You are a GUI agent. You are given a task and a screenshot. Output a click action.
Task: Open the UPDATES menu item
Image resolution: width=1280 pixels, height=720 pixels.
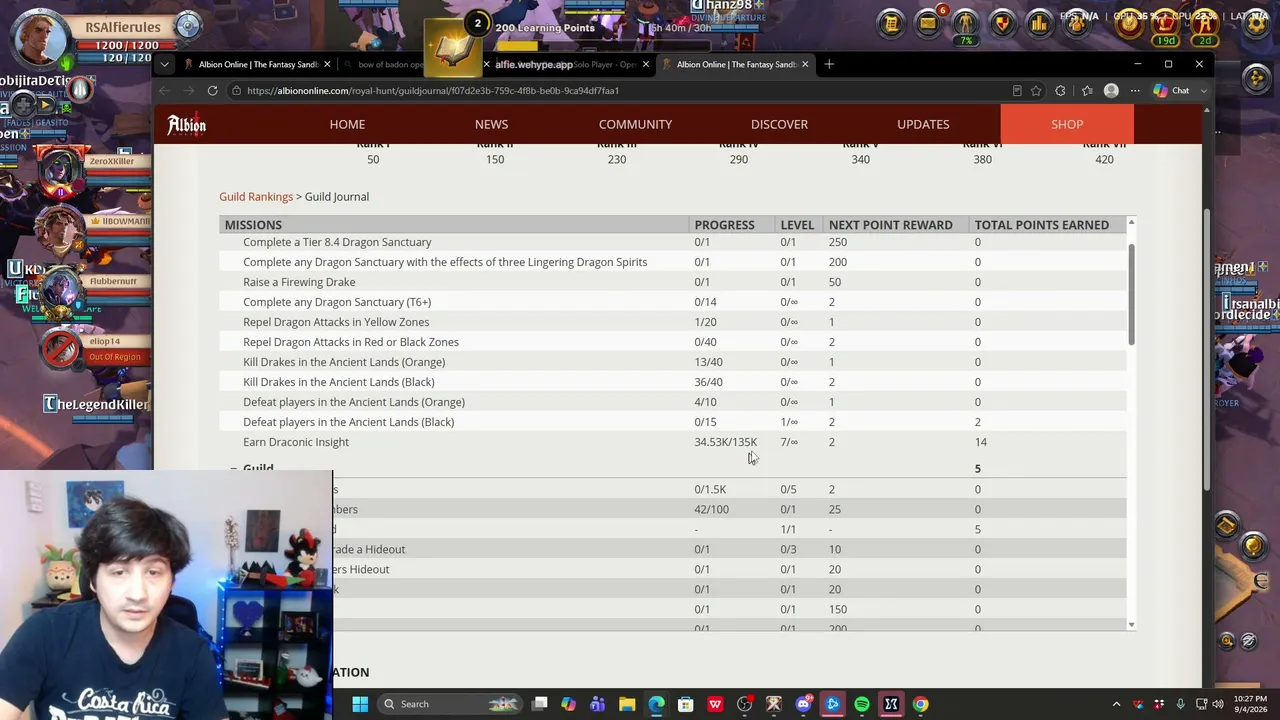tap(923, 124)
